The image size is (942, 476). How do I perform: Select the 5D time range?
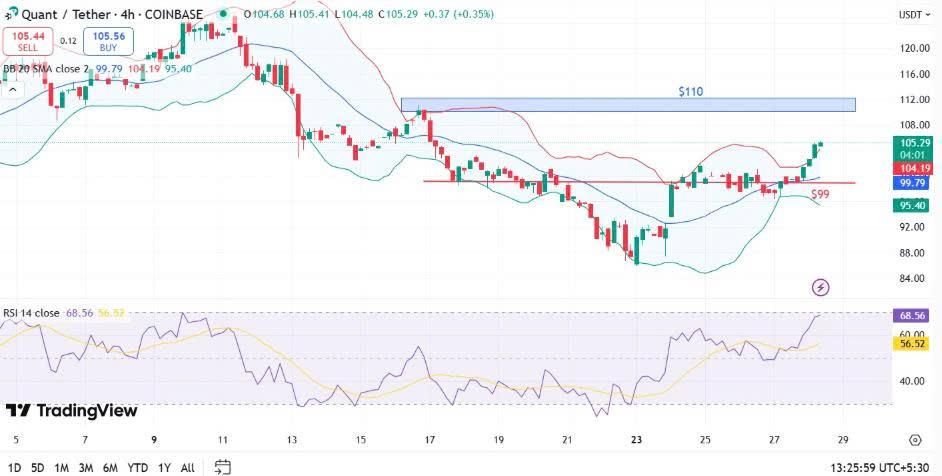pos(37,467)
